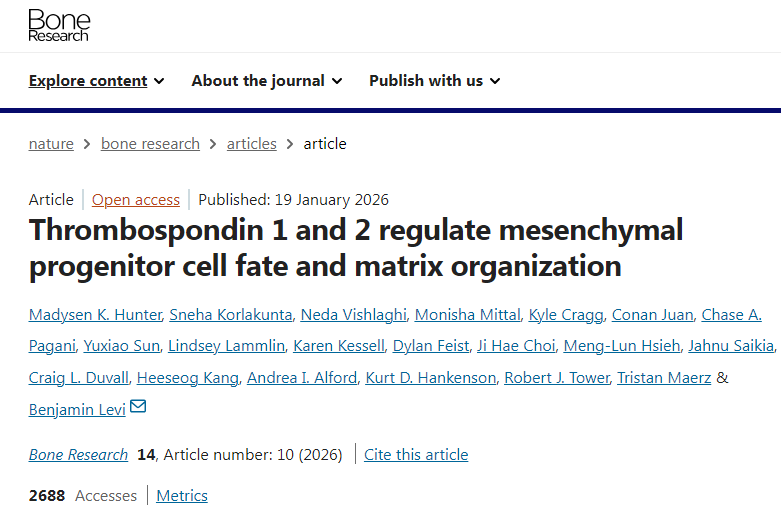Expand the Explore content menu
Screen dimensions: 781x523
(96, 81)
